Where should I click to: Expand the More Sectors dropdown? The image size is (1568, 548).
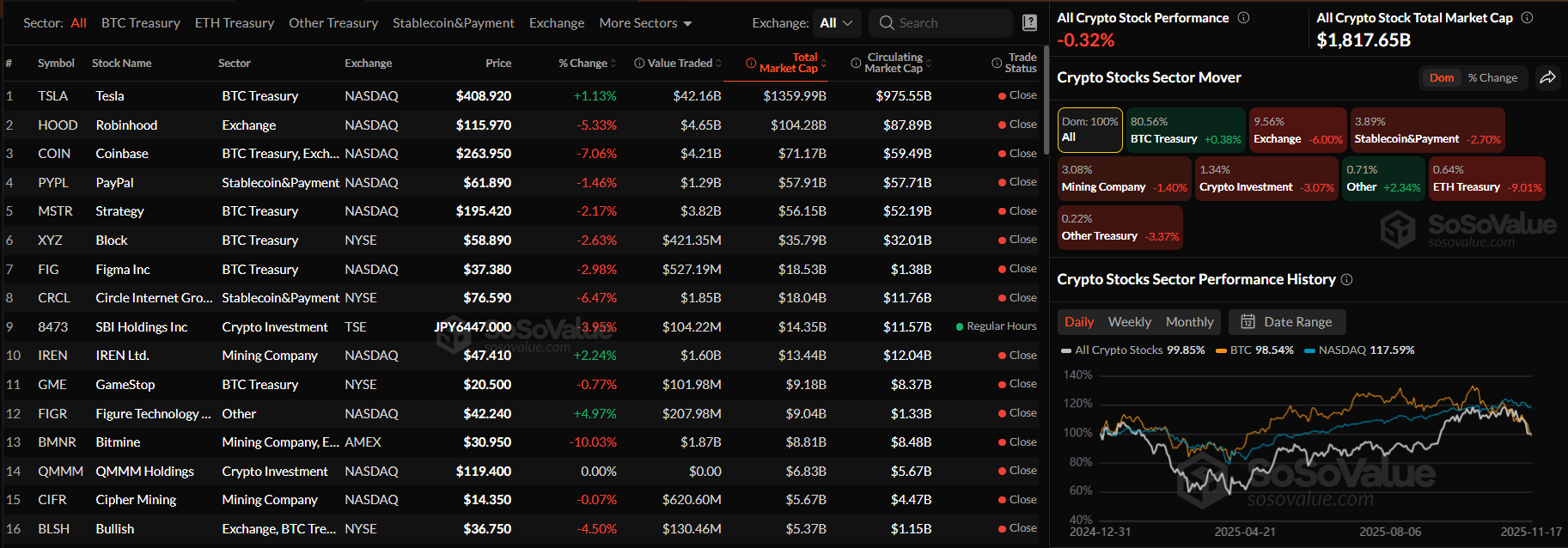point(645,23)
